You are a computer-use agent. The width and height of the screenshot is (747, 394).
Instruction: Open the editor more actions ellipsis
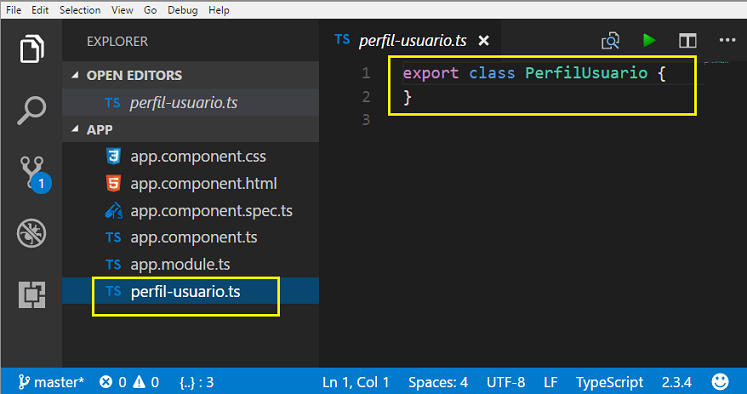click(727, 40)
